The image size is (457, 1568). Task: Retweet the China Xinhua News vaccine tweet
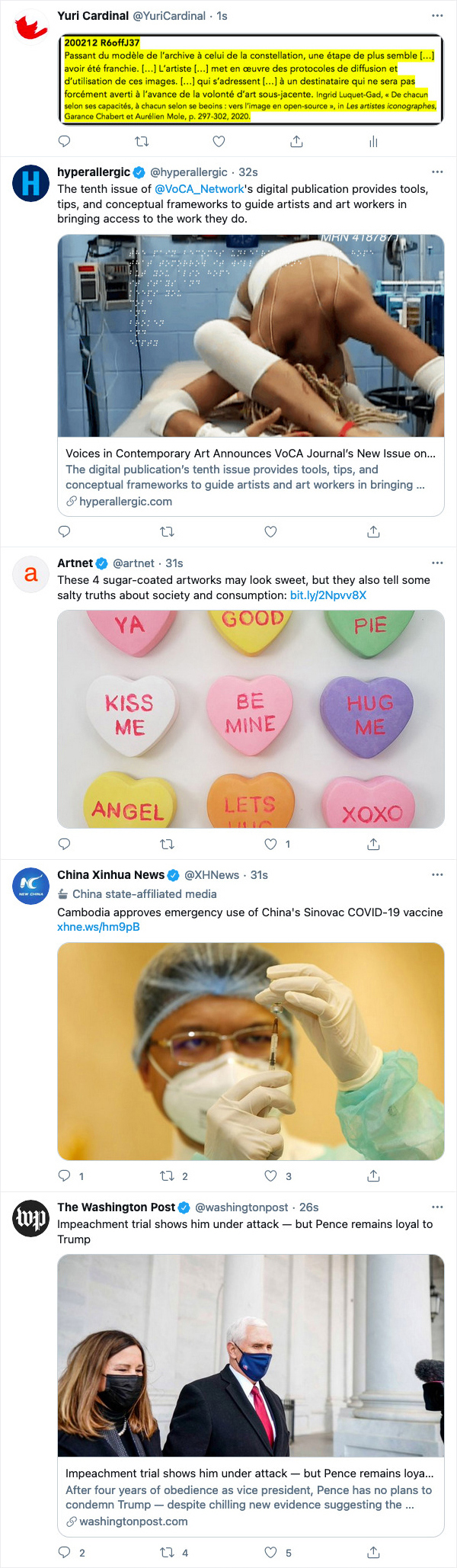[x=168, y=1176]
